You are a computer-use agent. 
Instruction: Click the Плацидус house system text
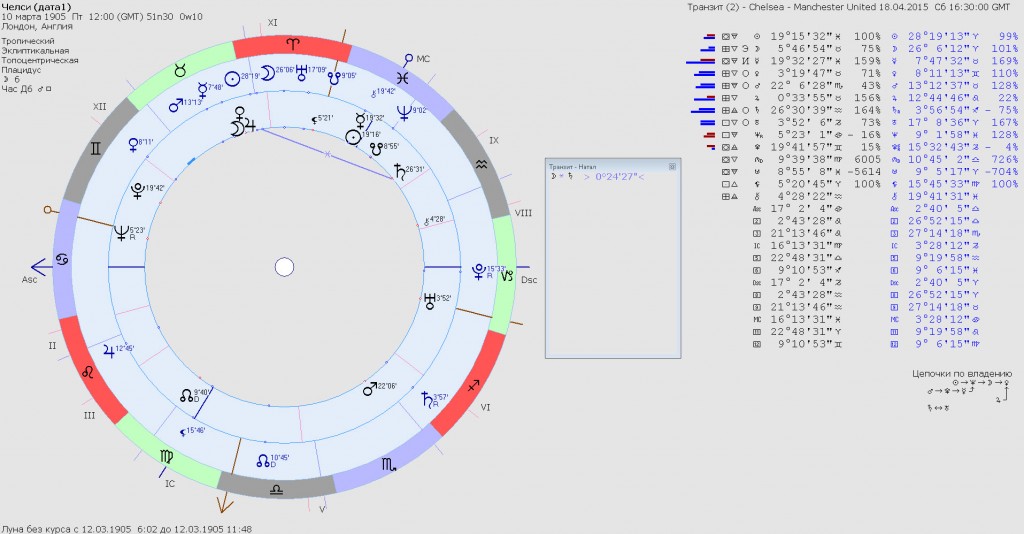pos(22,70)
